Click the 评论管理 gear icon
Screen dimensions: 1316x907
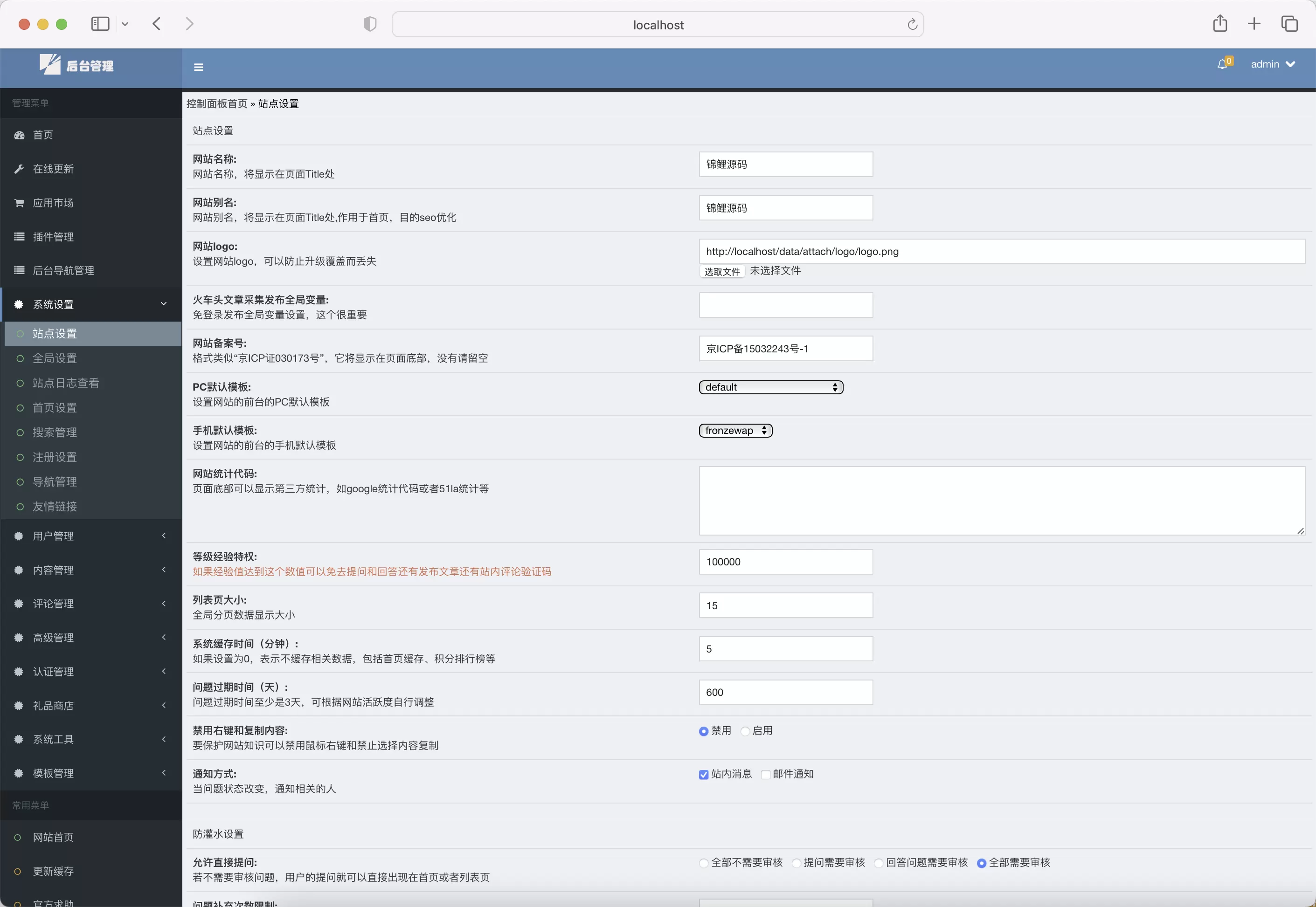(19, 604)
